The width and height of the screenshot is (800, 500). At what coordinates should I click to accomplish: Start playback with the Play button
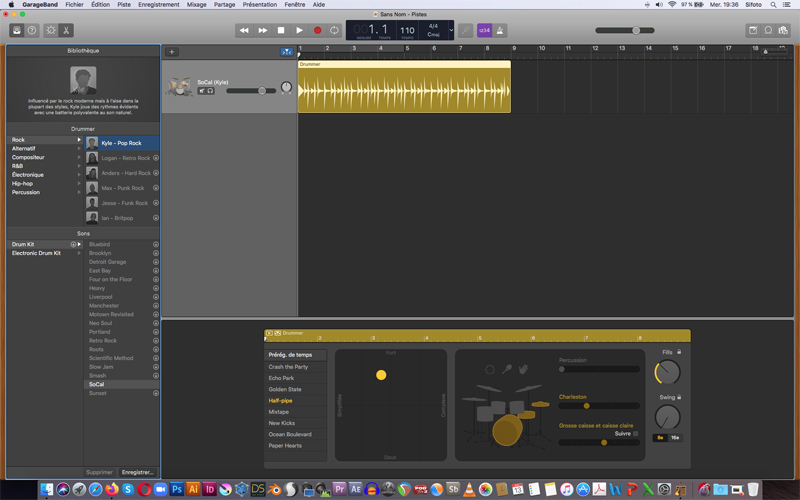click(299, 30)
